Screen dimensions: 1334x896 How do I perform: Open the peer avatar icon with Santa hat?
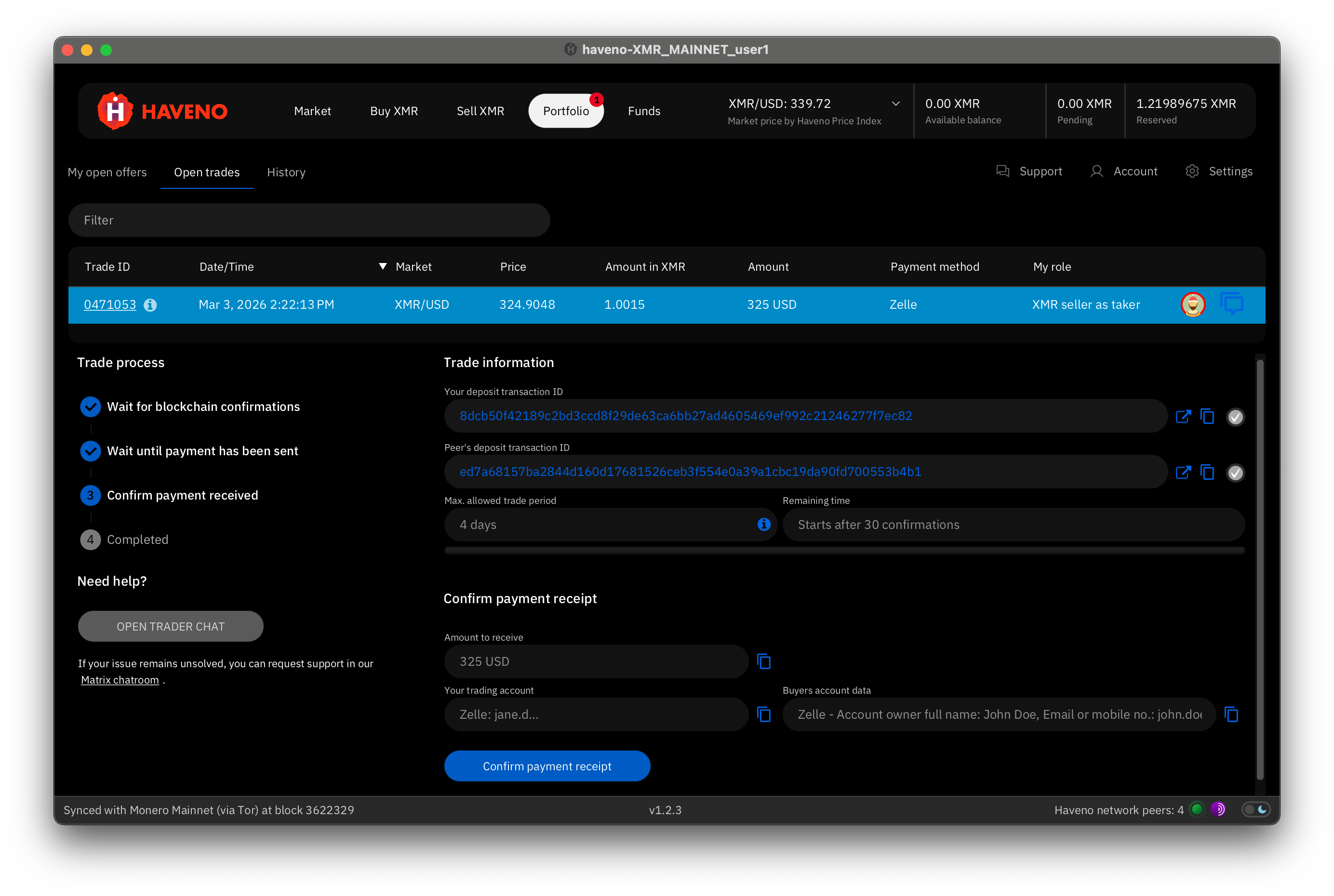[x=1193, y=304]
